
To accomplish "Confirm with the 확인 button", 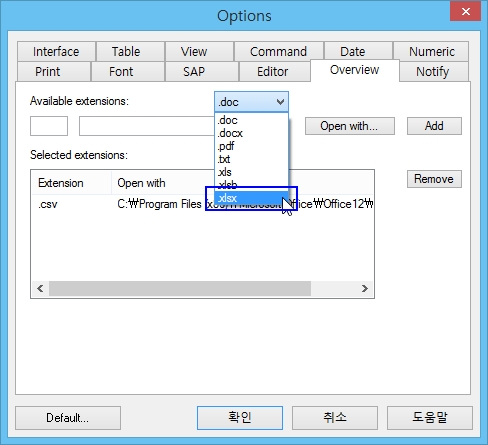I will [240, 418].
